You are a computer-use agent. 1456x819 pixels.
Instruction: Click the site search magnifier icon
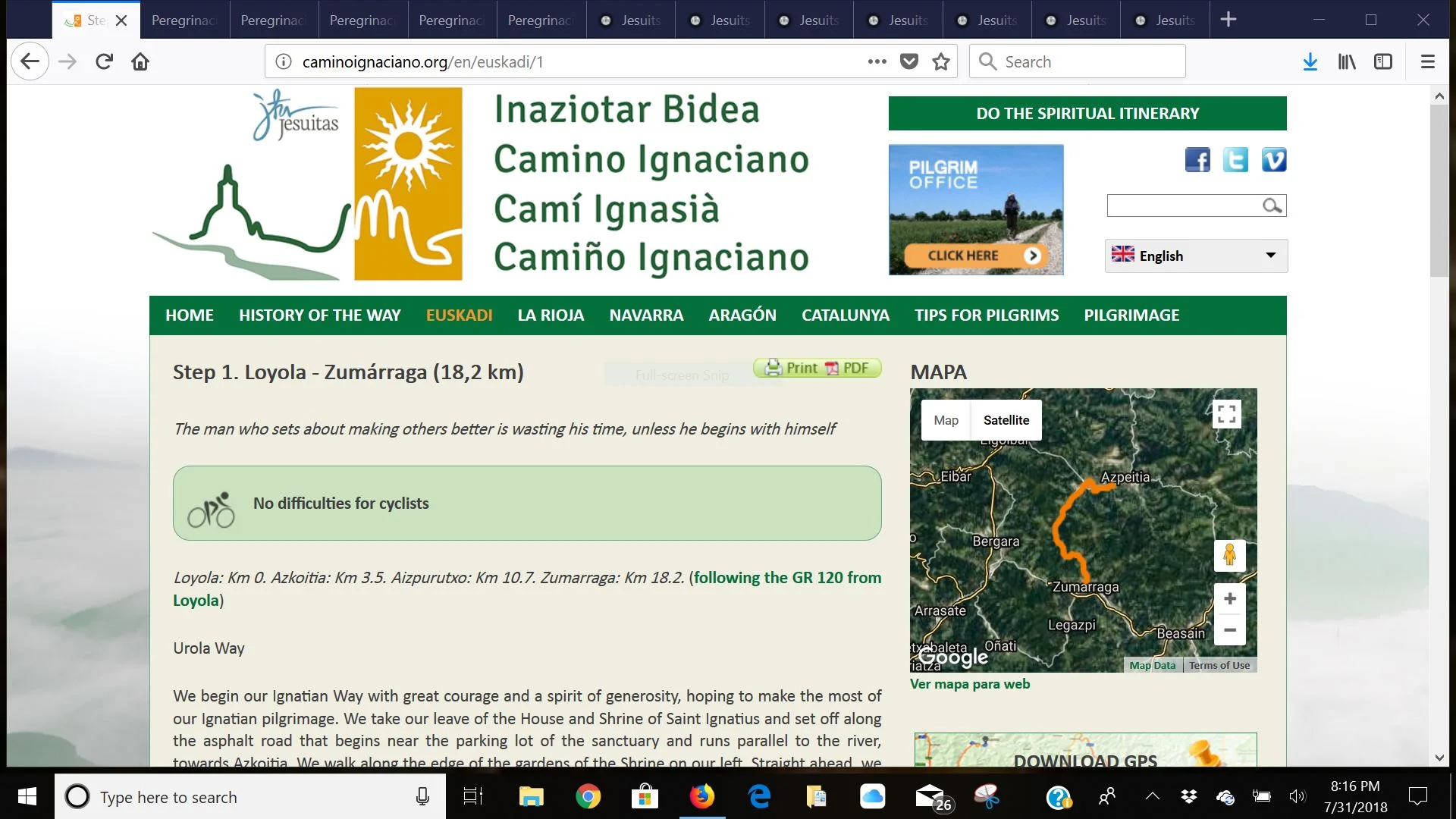click(x=1272, y=206)
